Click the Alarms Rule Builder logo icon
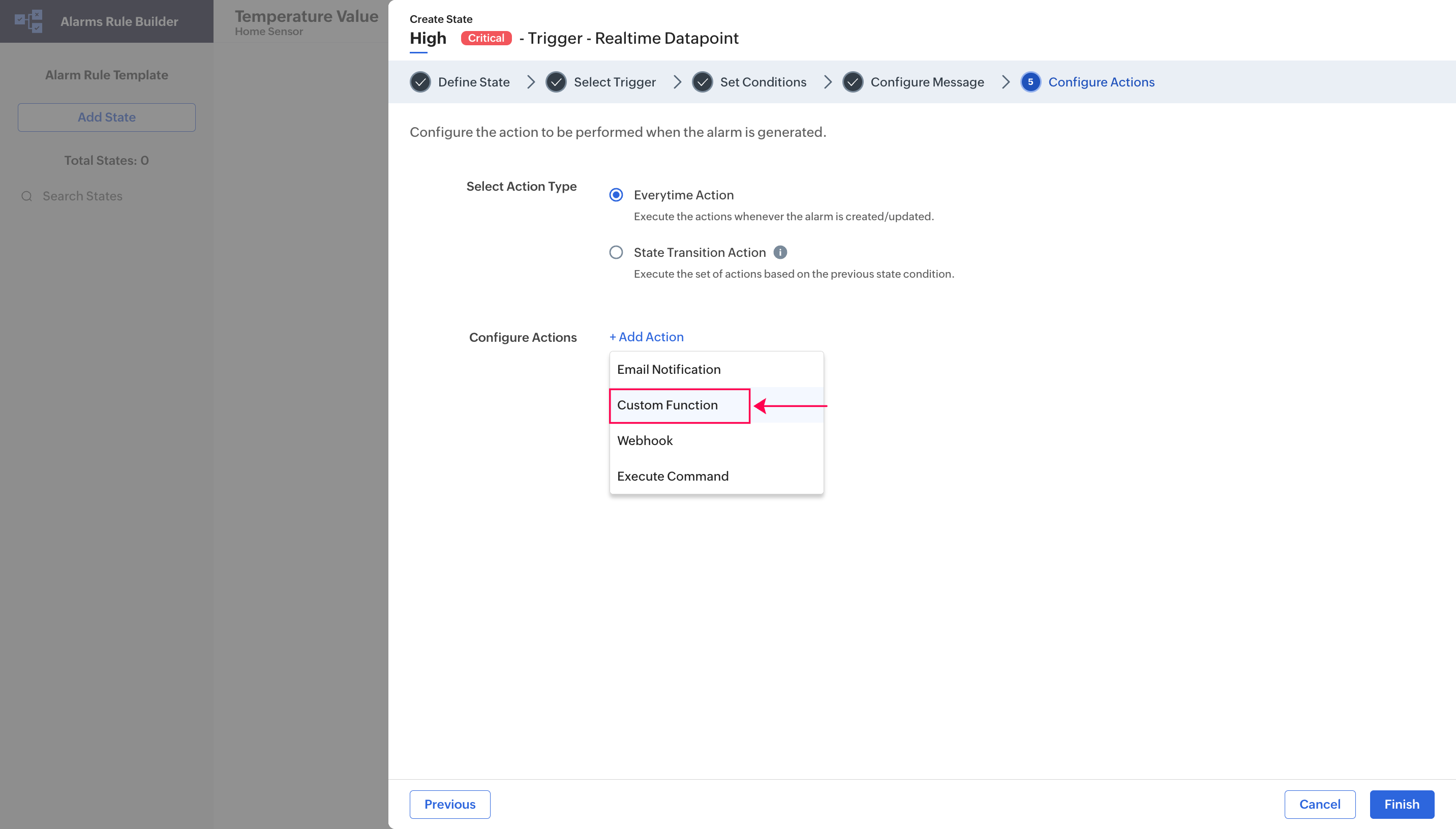Screen dimensions: 1456x829 point(28,21)
